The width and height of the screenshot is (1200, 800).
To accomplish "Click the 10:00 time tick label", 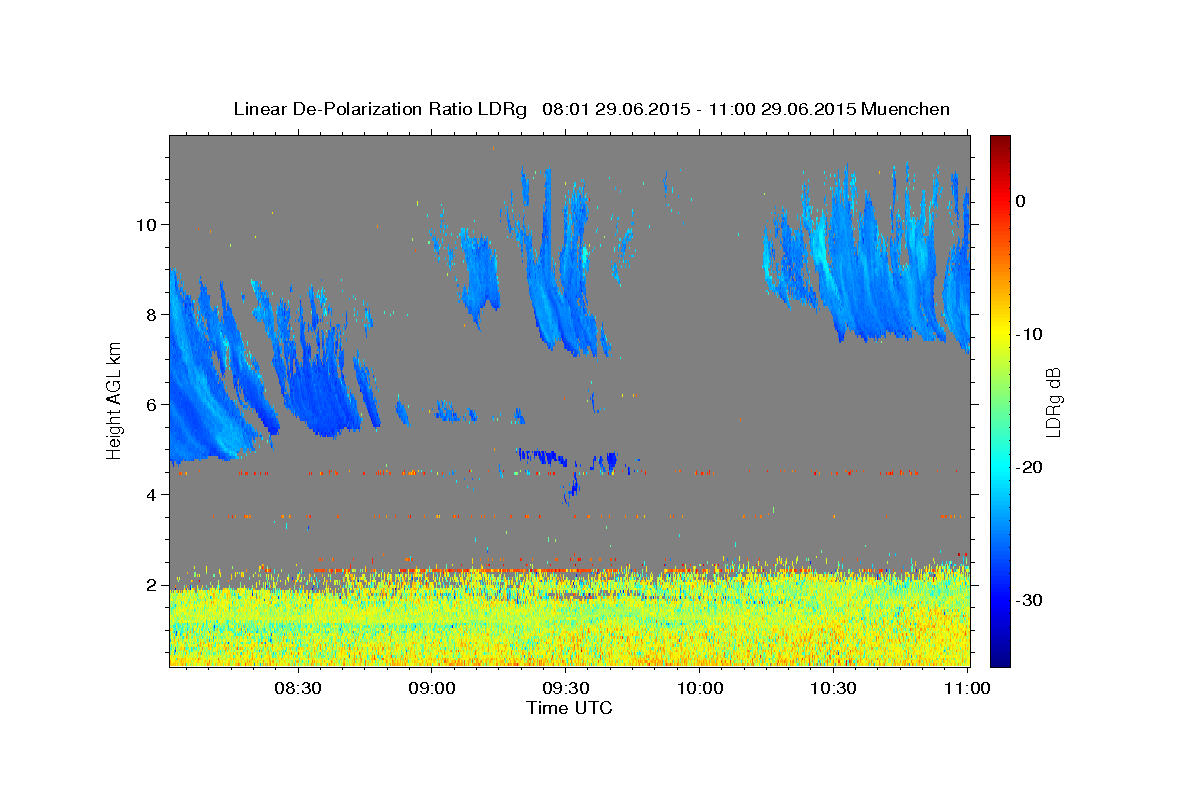I will 700,689.
